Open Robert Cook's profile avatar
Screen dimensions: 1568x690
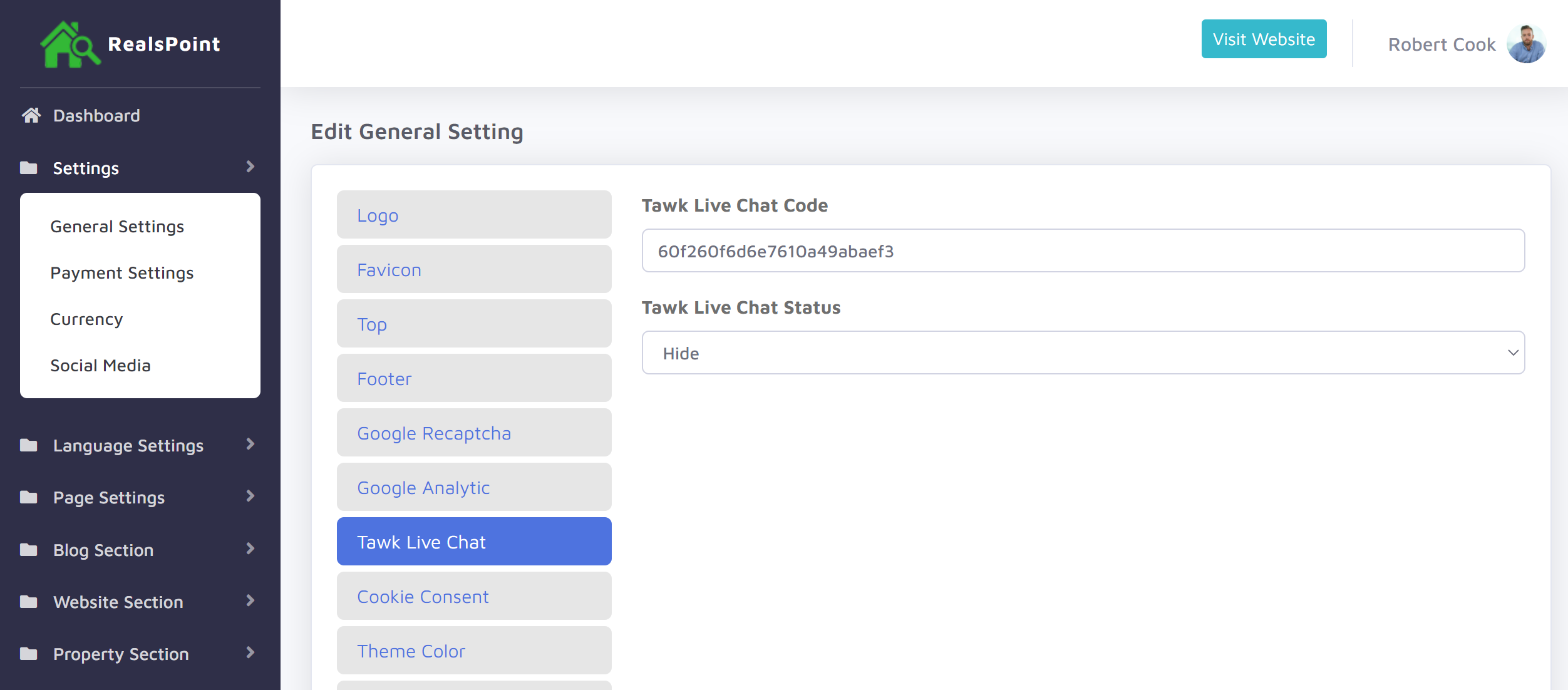(x=1526, y=44)
